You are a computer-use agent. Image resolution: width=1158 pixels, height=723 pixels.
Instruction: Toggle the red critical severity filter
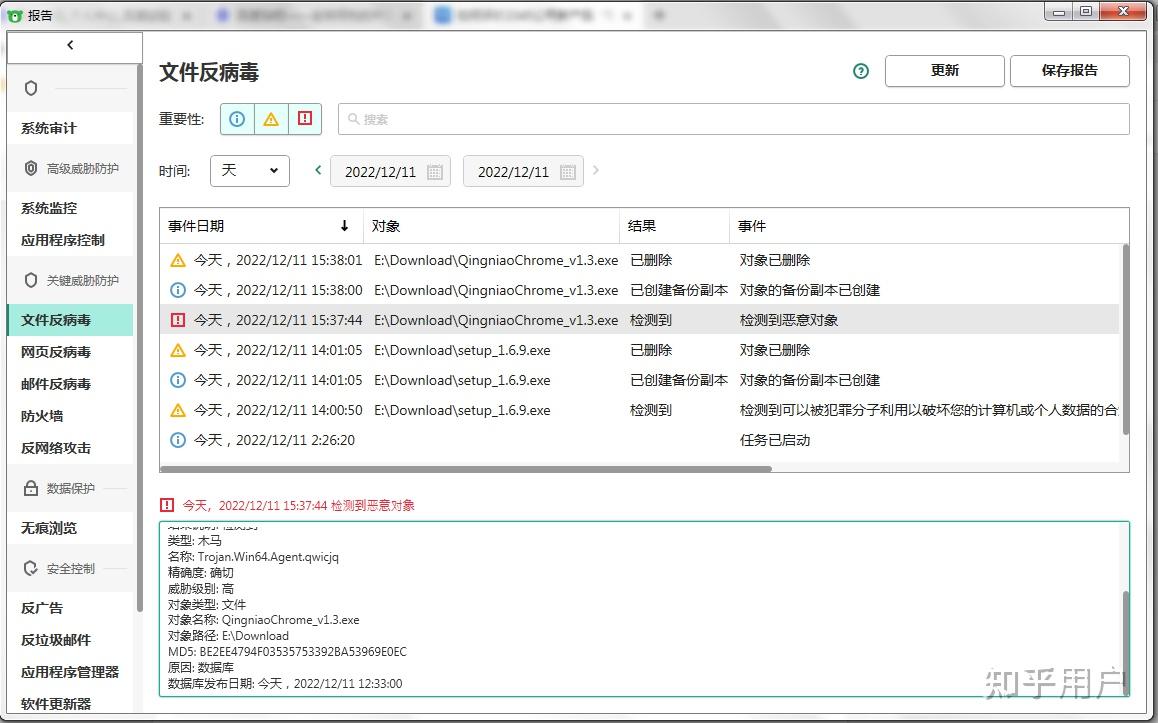click(x=303, y=118)
